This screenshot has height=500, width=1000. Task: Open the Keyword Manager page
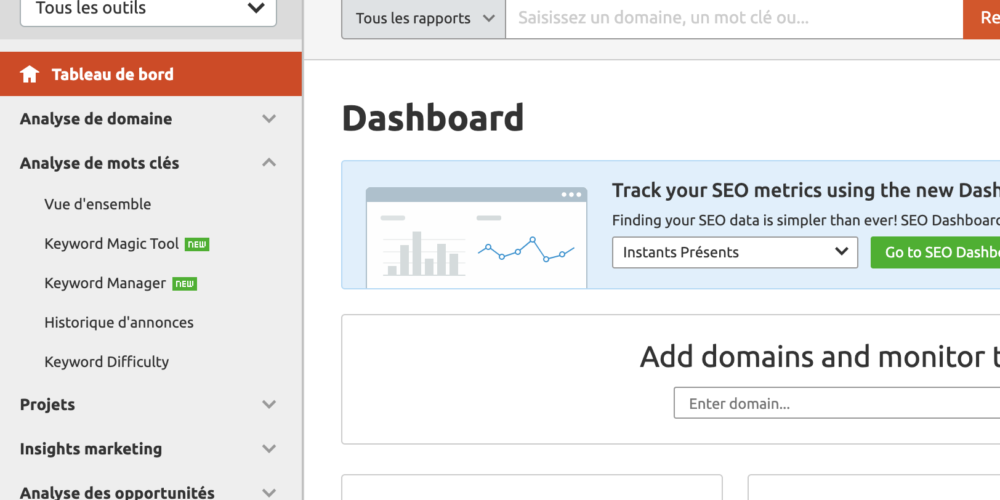(x=105, y=283)
